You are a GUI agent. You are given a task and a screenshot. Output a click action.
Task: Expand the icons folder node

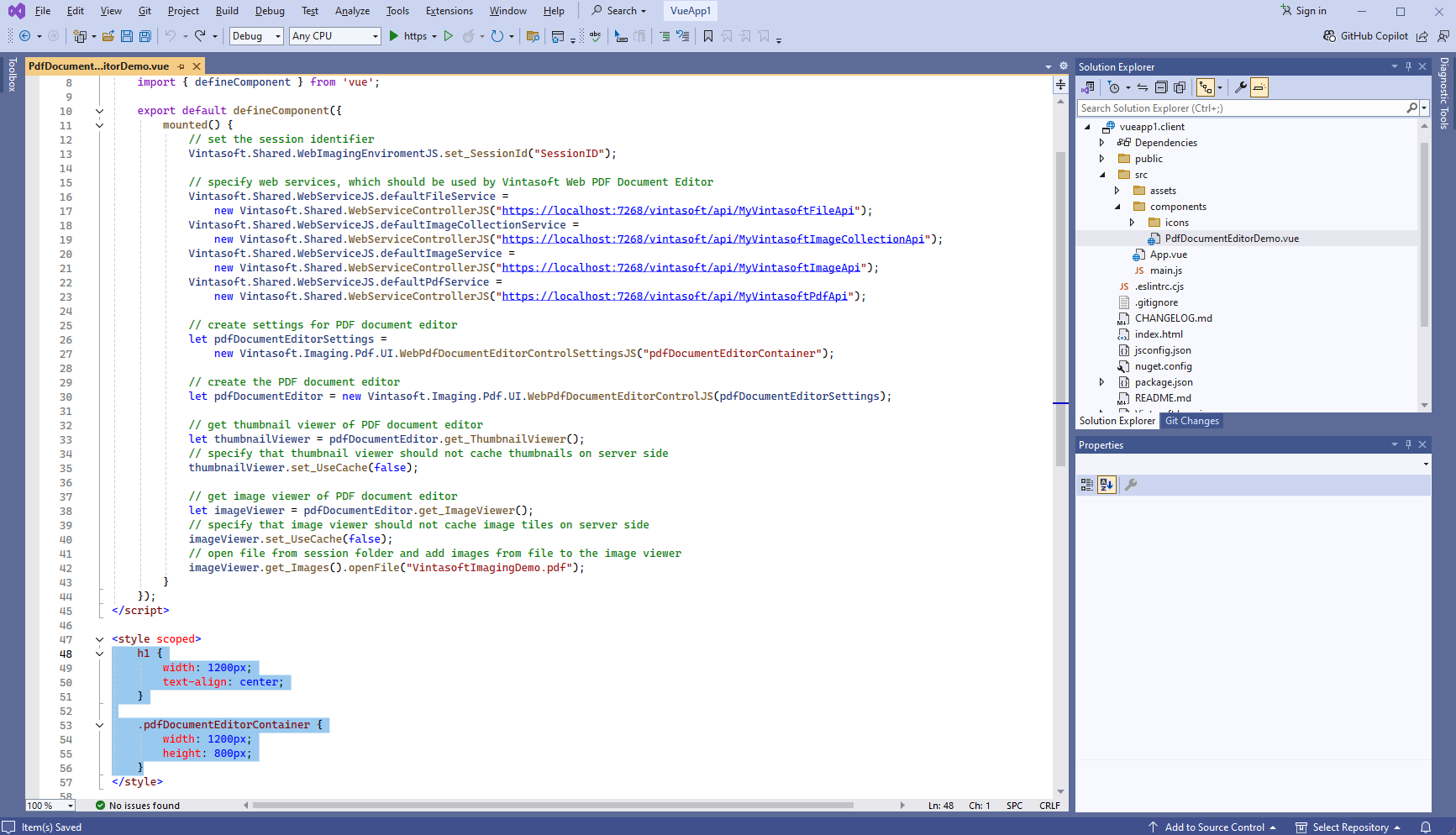click(x=1133, y=223)
